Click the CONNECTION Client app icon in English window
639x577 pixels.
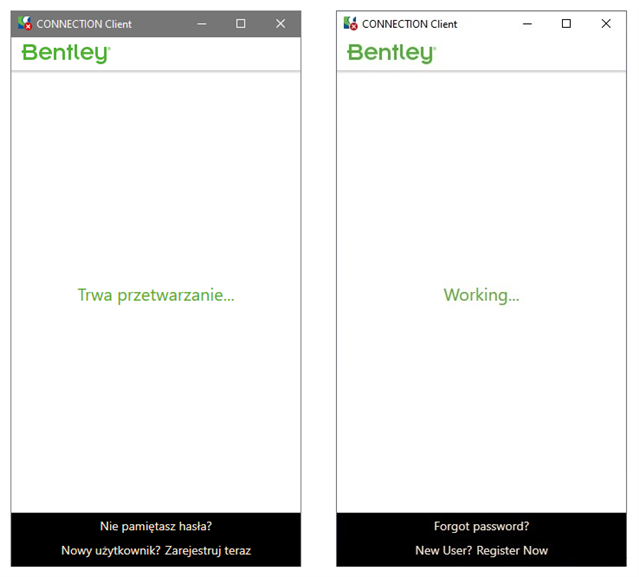pyautogui.click(x=350, y=23)
